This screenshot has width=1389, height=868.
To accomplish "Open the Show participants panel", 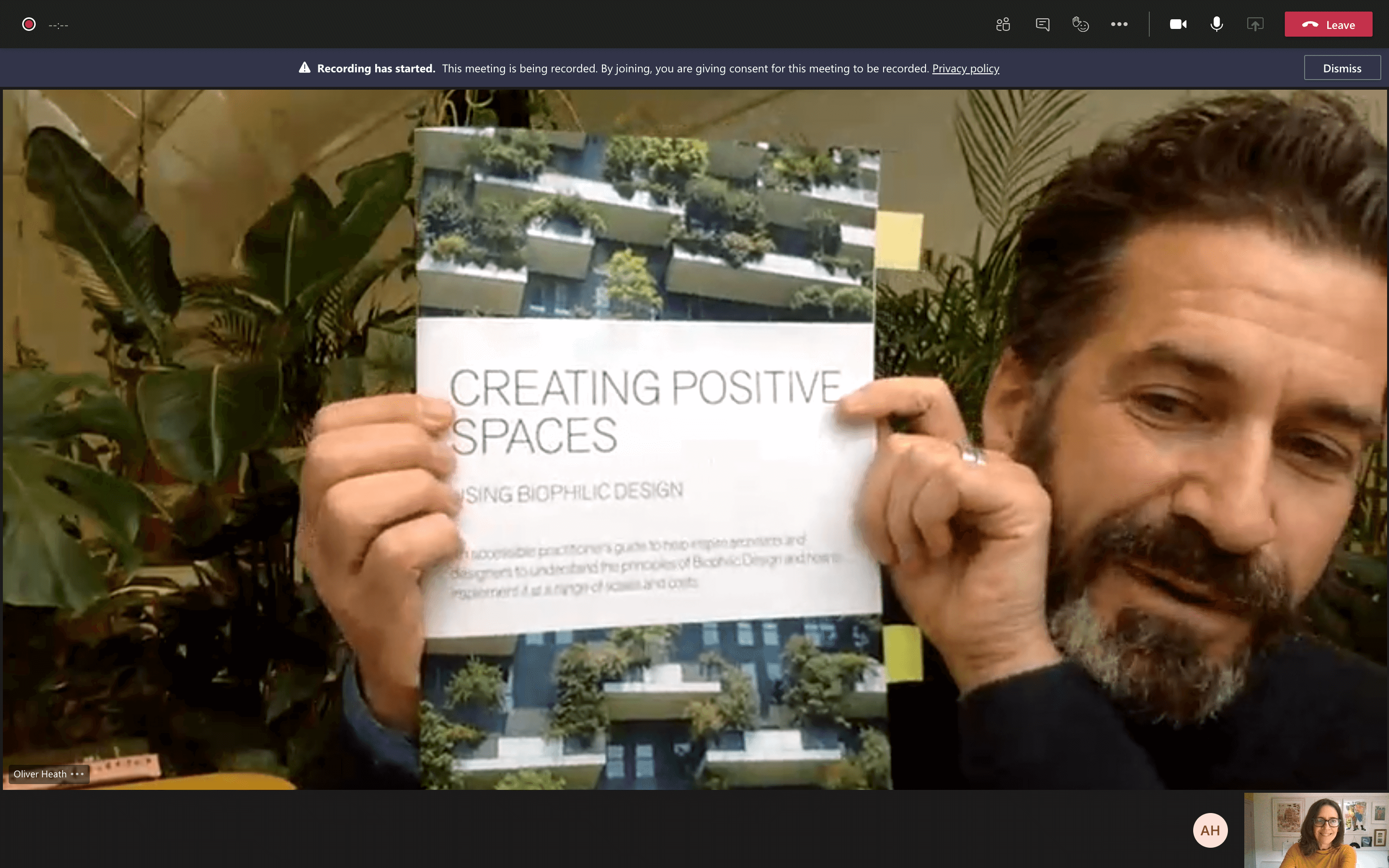I will [x=1003, y=24].
